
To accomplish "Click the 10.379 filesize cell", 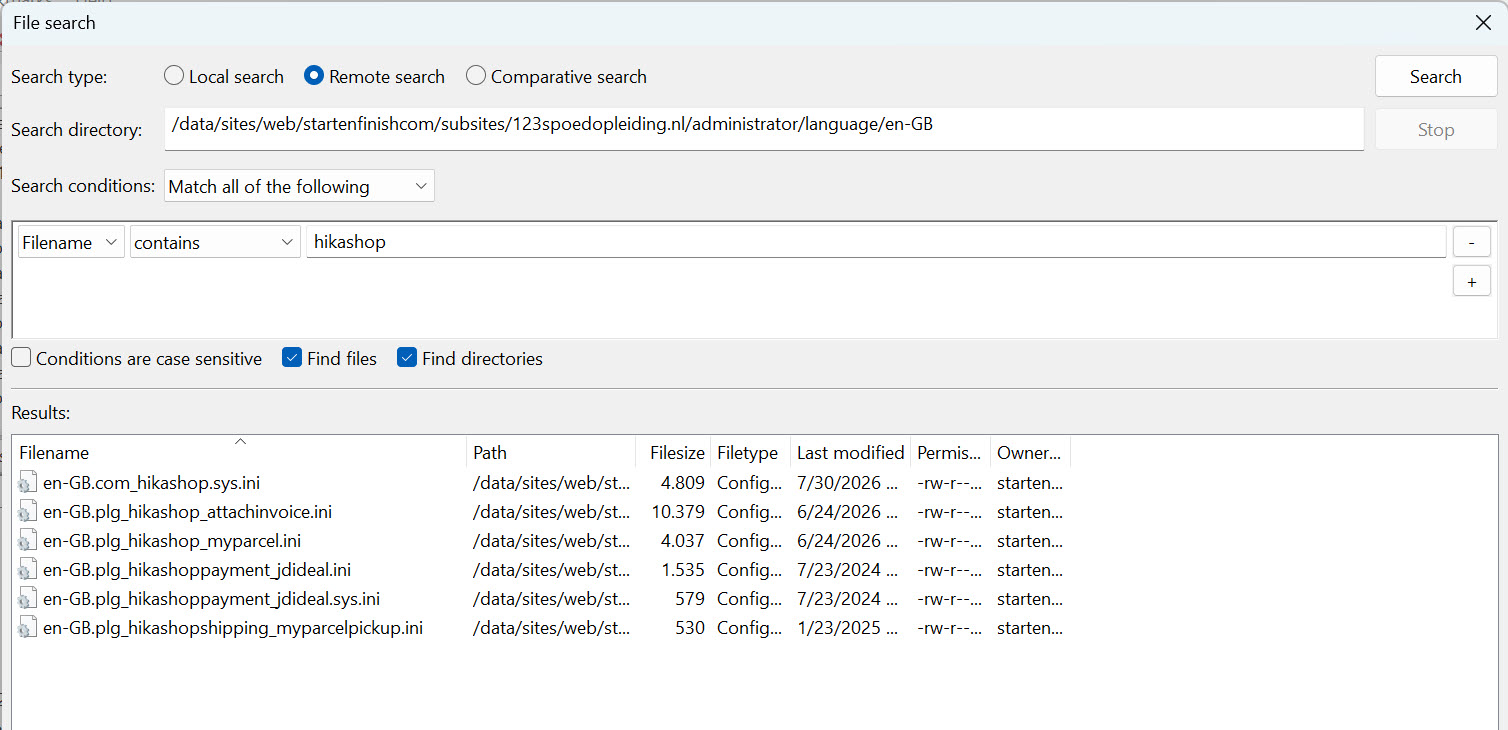I will point(678,512).
